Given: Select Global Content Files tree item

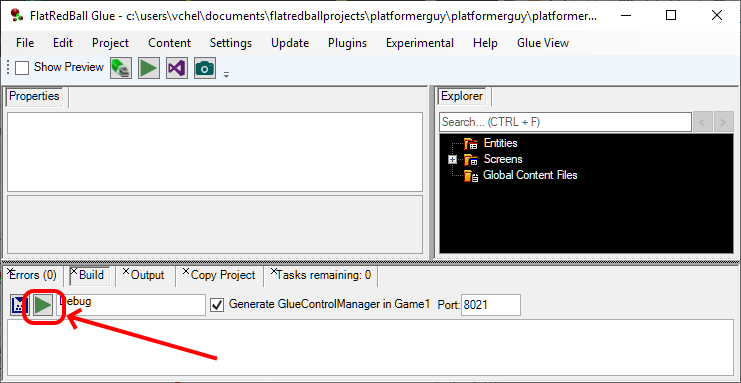Looking at the screenshot, I should (x=530, y=175).
